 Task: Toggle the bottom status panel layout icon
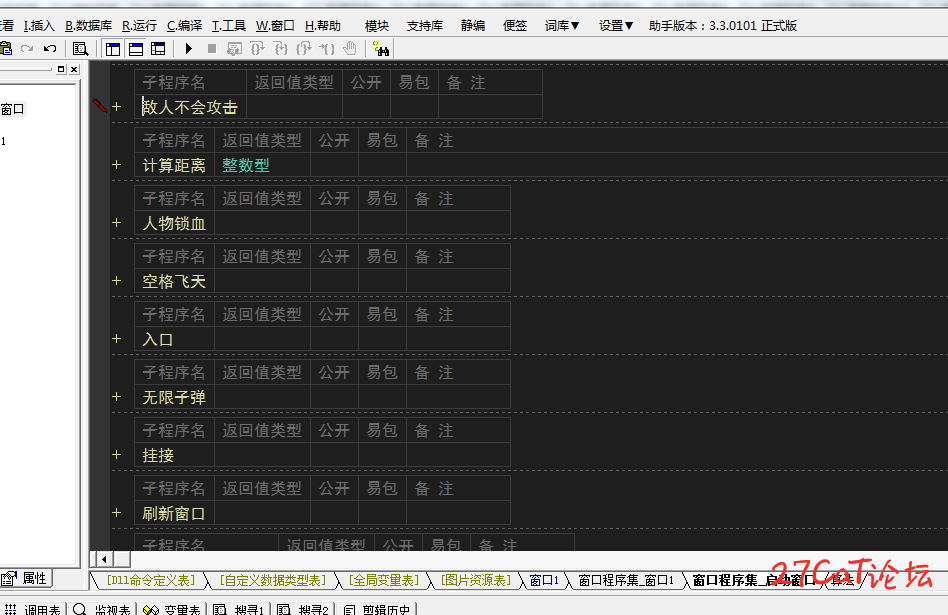click(x=136, y=48)
